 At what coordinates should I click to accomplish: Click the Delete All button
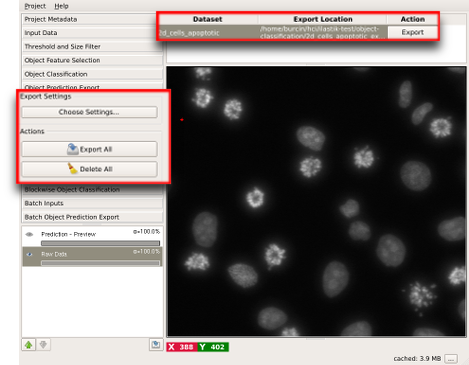coord(89,169)
